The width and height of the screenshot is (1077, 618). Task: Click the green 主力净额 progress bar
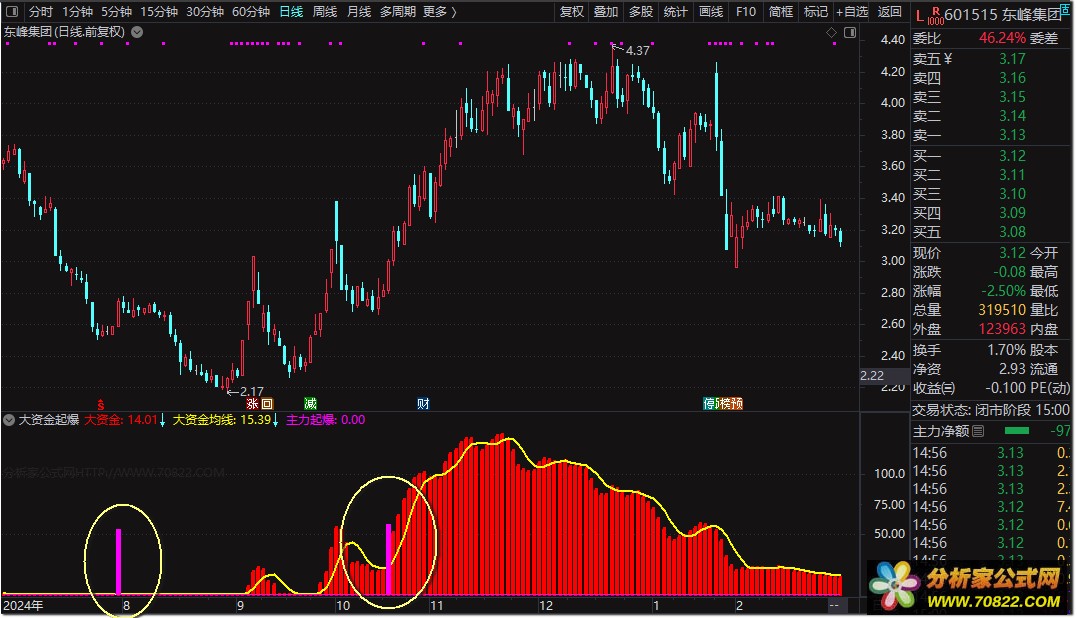[1017, 431]
